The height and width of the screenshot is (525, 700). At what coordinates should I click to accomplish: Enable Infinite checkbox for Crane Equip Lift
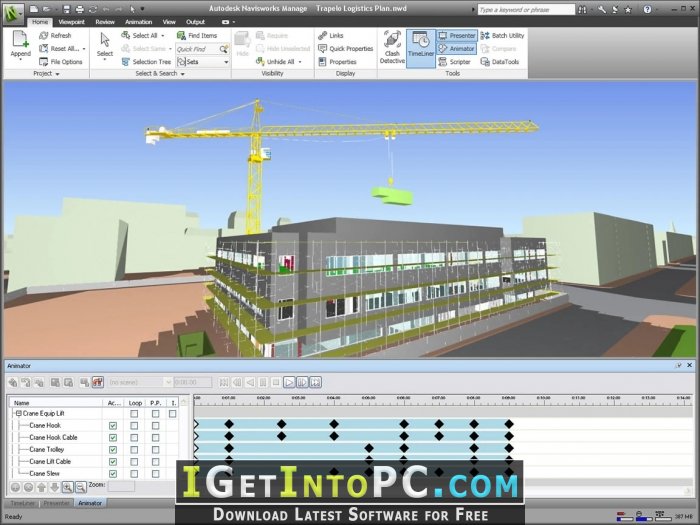point(173,414)
